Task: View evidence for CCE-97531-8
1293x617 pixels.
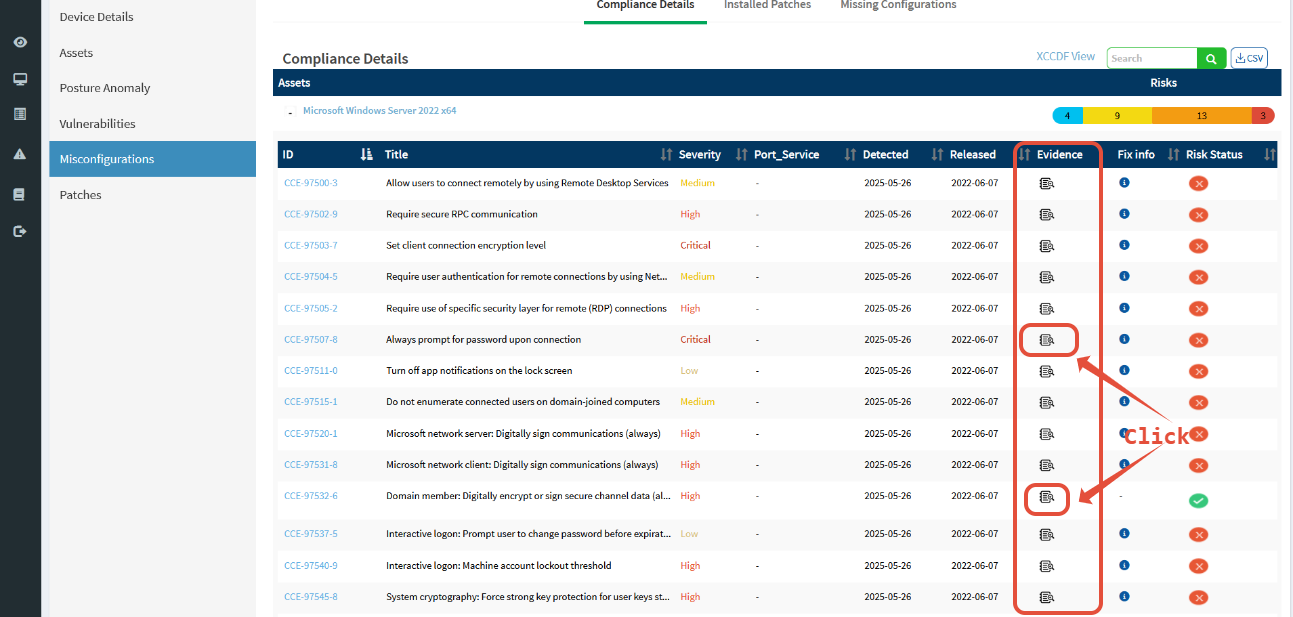Action: coord(1047,465)
